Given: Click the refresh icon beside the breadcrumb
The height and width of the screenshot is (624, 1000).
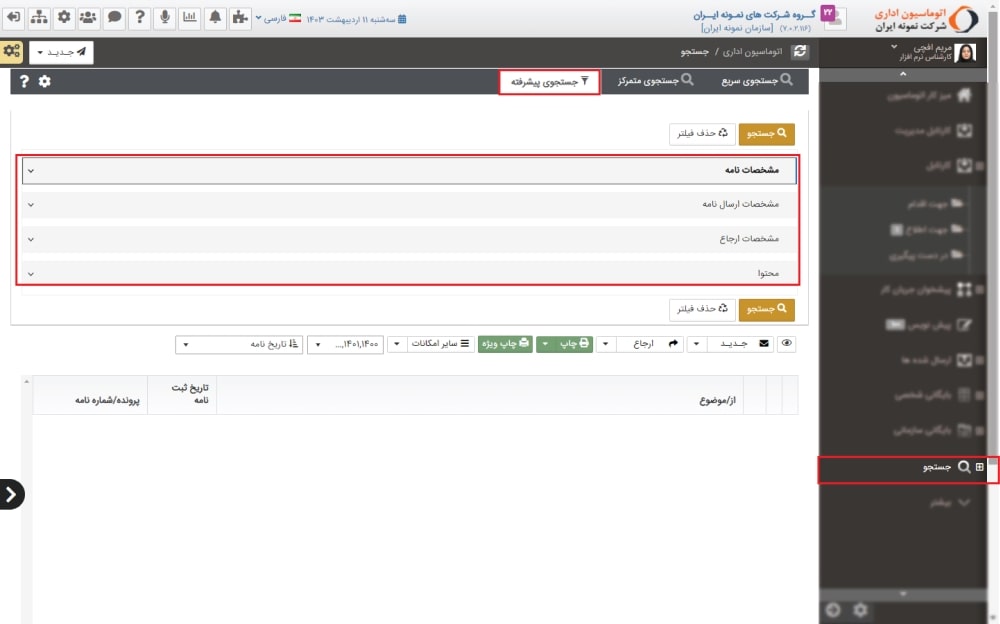Looking at the screenshot, I should (x=799, y=51).
